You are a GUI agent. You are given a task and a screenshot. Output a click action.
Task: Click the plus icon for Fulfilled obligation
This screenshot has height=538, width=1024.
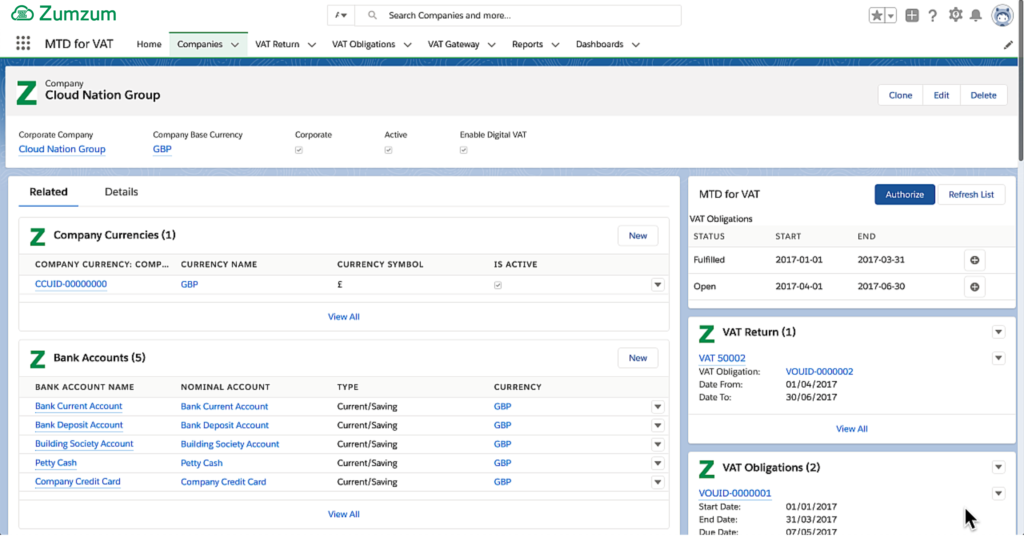pyautogui.click(x=974, y=260)
